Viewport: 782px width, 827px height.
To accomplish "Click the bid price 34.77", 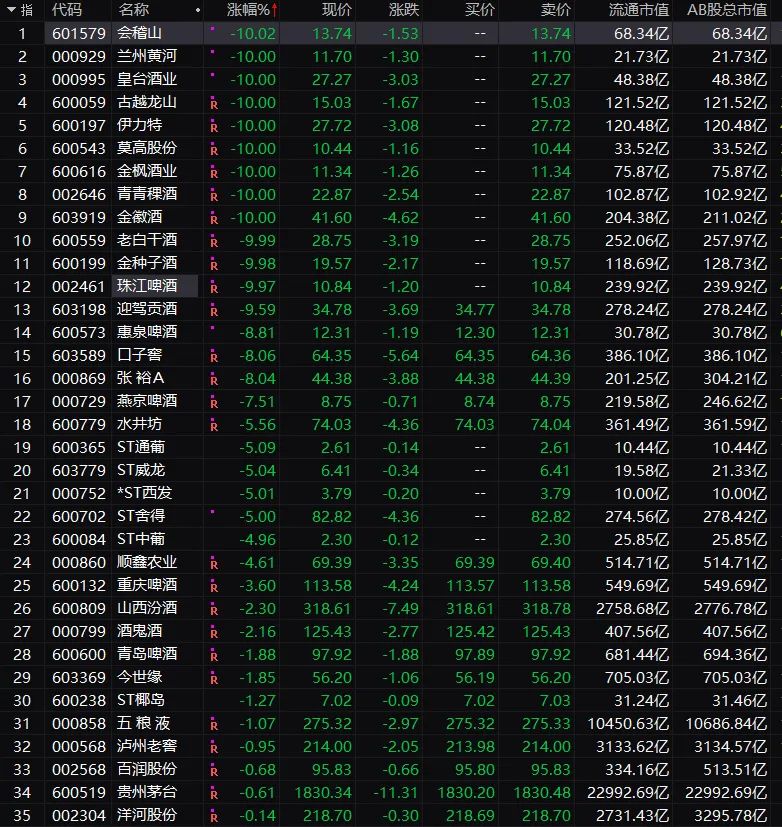I will coord(475,310).
